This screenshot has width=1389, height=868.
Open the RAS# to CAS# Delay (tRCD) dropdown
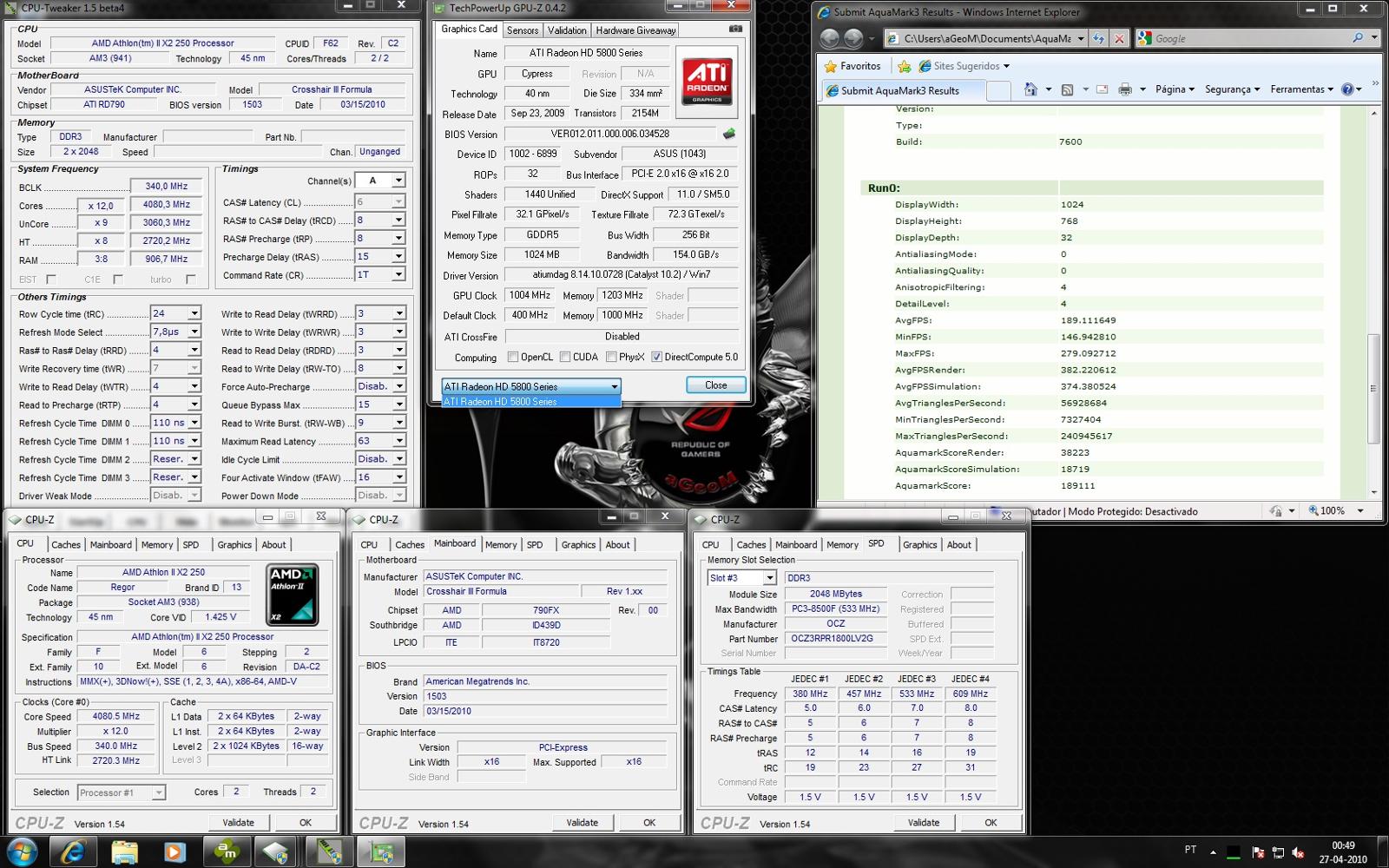(x=398, y=220)
